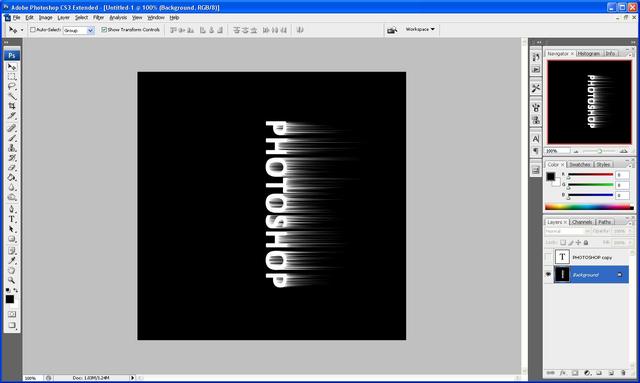The image size is (640, 383).
Task: Enable the Auto-Select checkbox
Action: point(33,30)
